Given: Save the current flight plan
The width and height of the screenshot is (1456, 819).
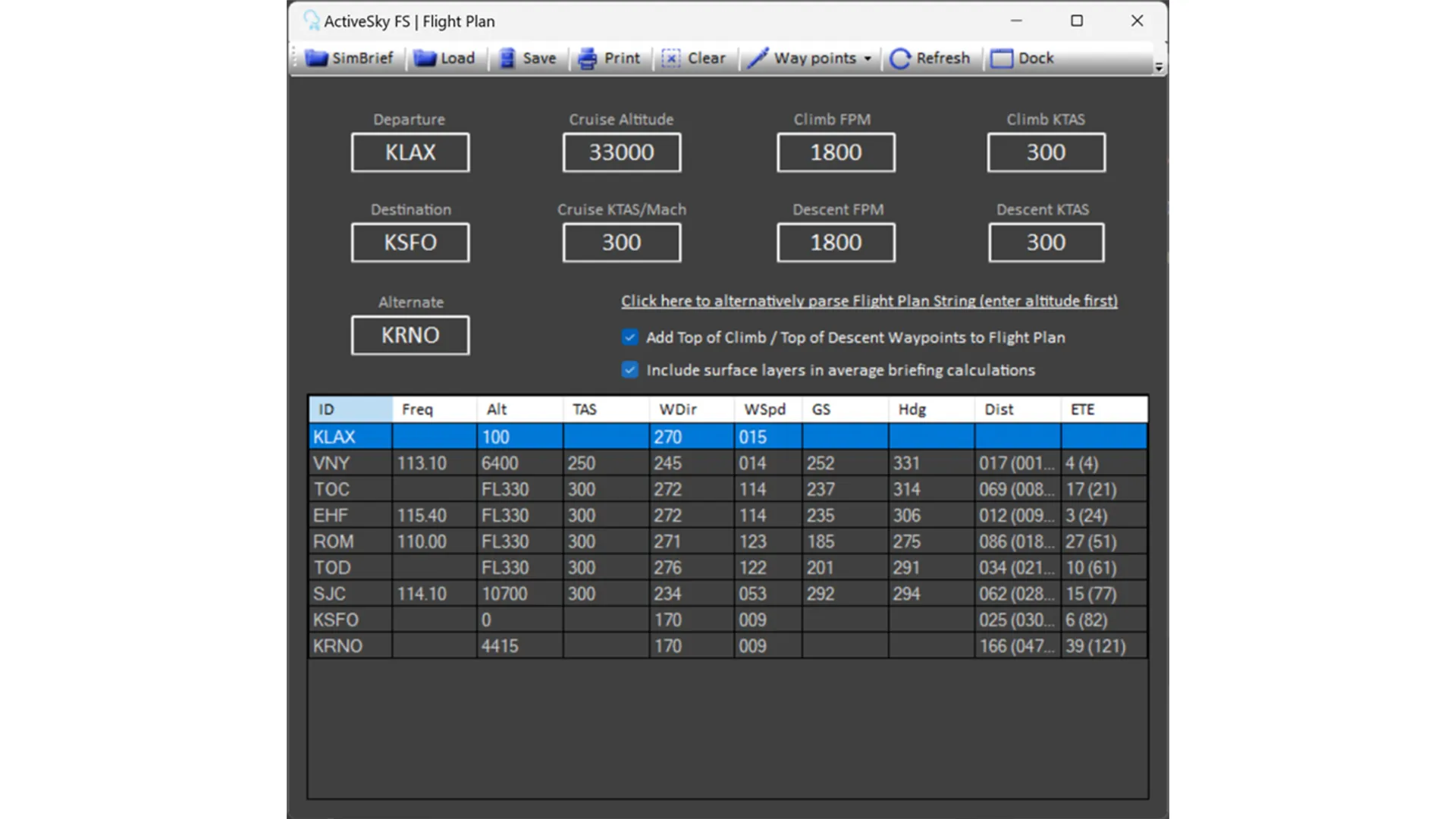Looking at the screenshot, I should pyautogui.click(x=528, y=58).
